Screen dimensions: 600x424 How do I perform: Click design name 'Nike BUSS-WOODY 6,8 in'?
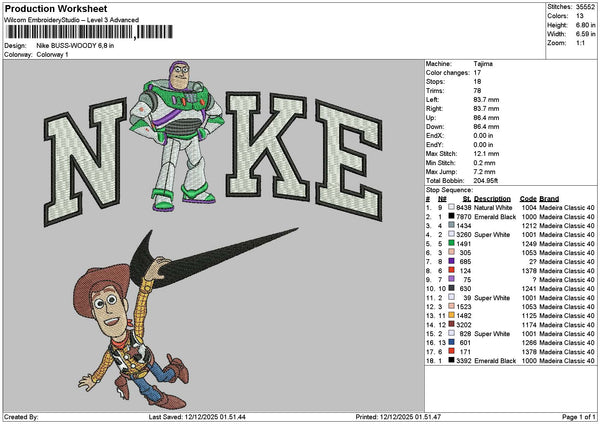[x=75, y=46]
